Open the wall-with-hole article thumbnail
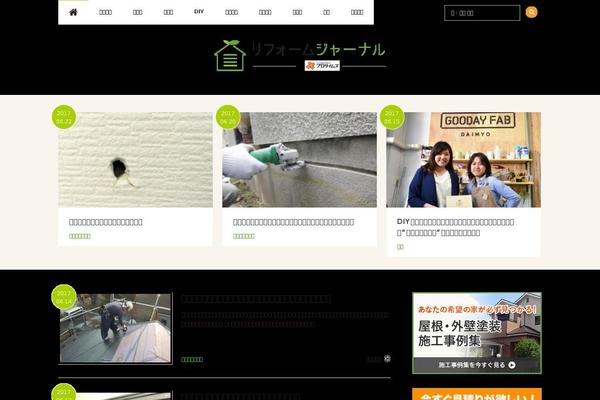The height and width of the screenshot is (400, 600). (135, 160)
